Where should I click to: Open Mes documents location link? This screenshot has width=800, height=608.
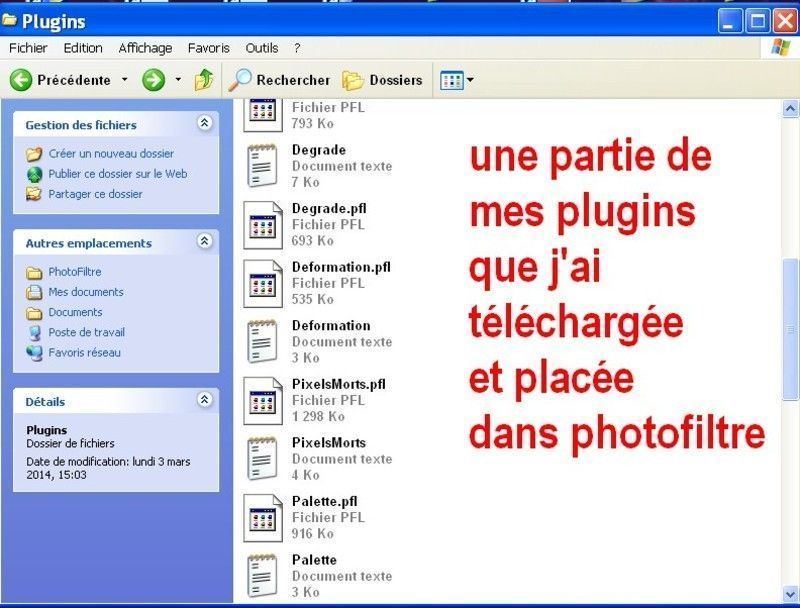[86, 292]
